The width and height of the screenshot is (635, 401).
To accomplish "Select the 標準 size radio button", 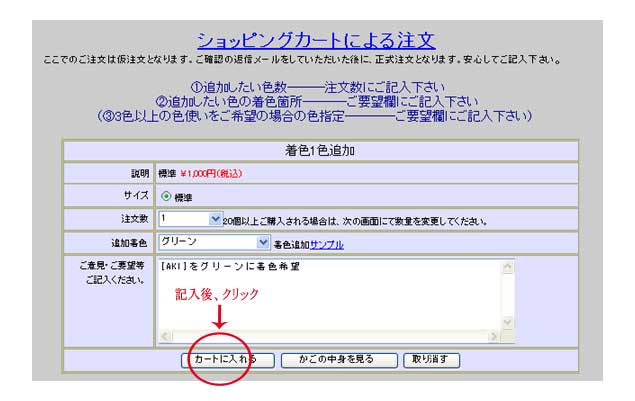I will point(166,196).
